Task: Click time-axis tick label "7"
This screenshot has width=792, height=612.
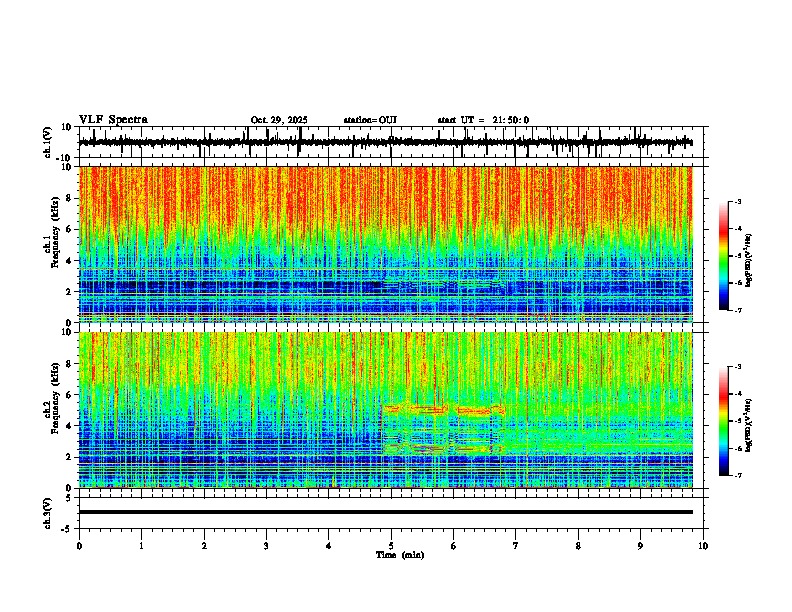Action: [516, 546]
